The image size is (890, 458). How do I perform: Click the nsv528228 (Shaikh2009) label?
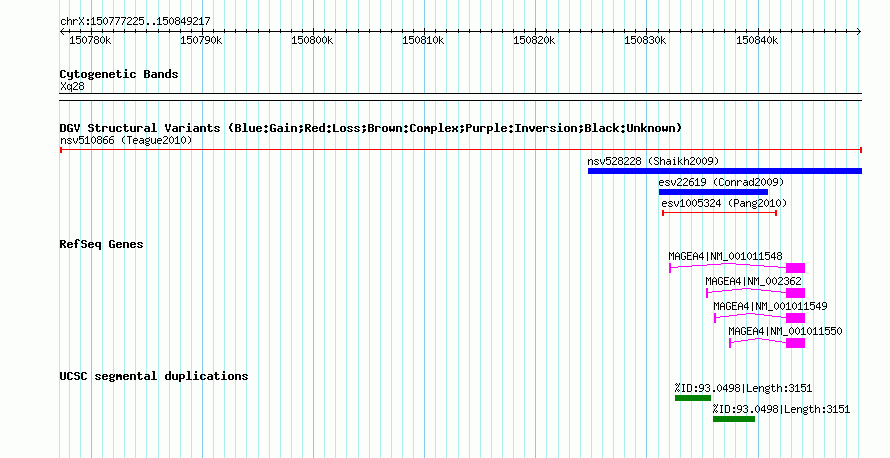pyautogui.click(x=653, y=161)
